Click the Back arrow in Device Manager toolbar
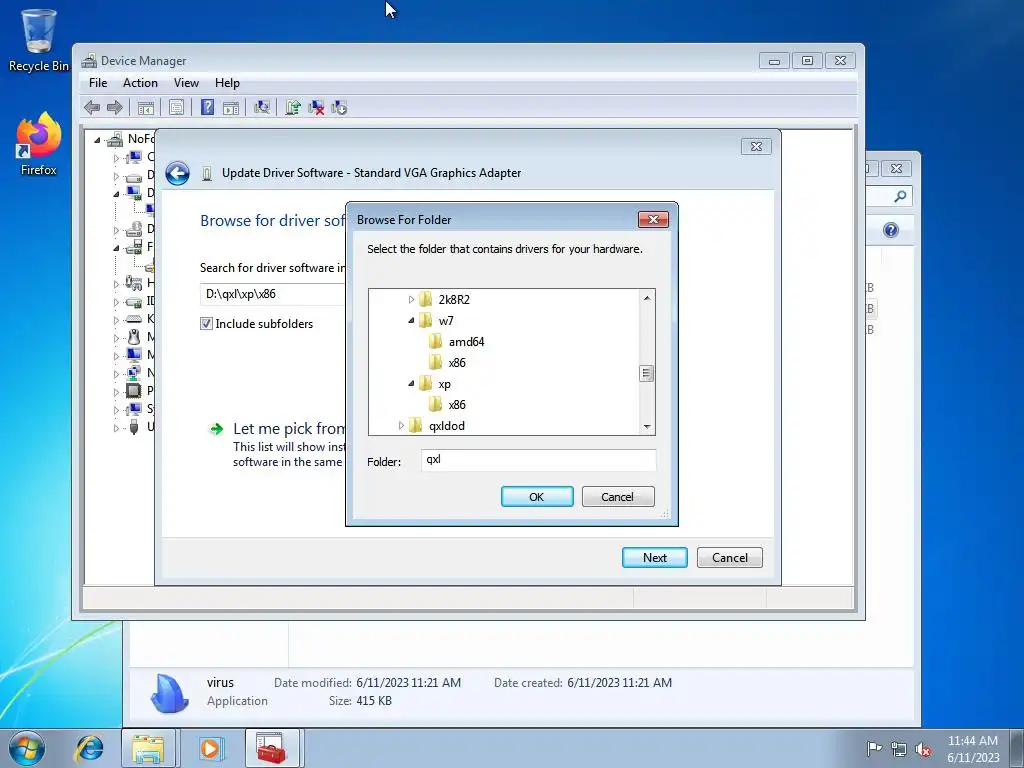The image size is (1024, 768). [x=92, y=108]
